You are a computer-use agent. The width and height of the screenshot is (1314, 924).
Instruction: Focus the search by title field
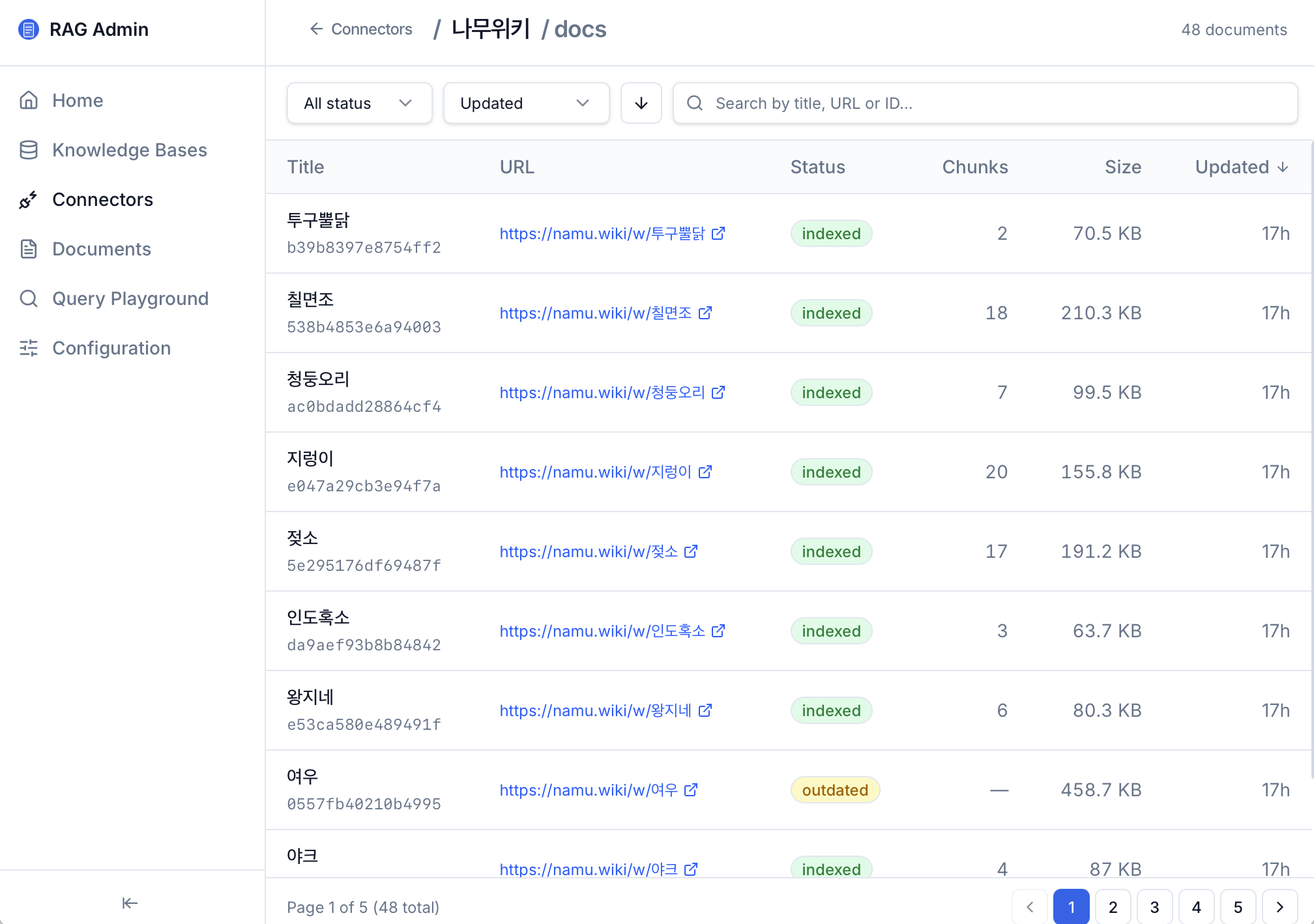pos(985,103)
